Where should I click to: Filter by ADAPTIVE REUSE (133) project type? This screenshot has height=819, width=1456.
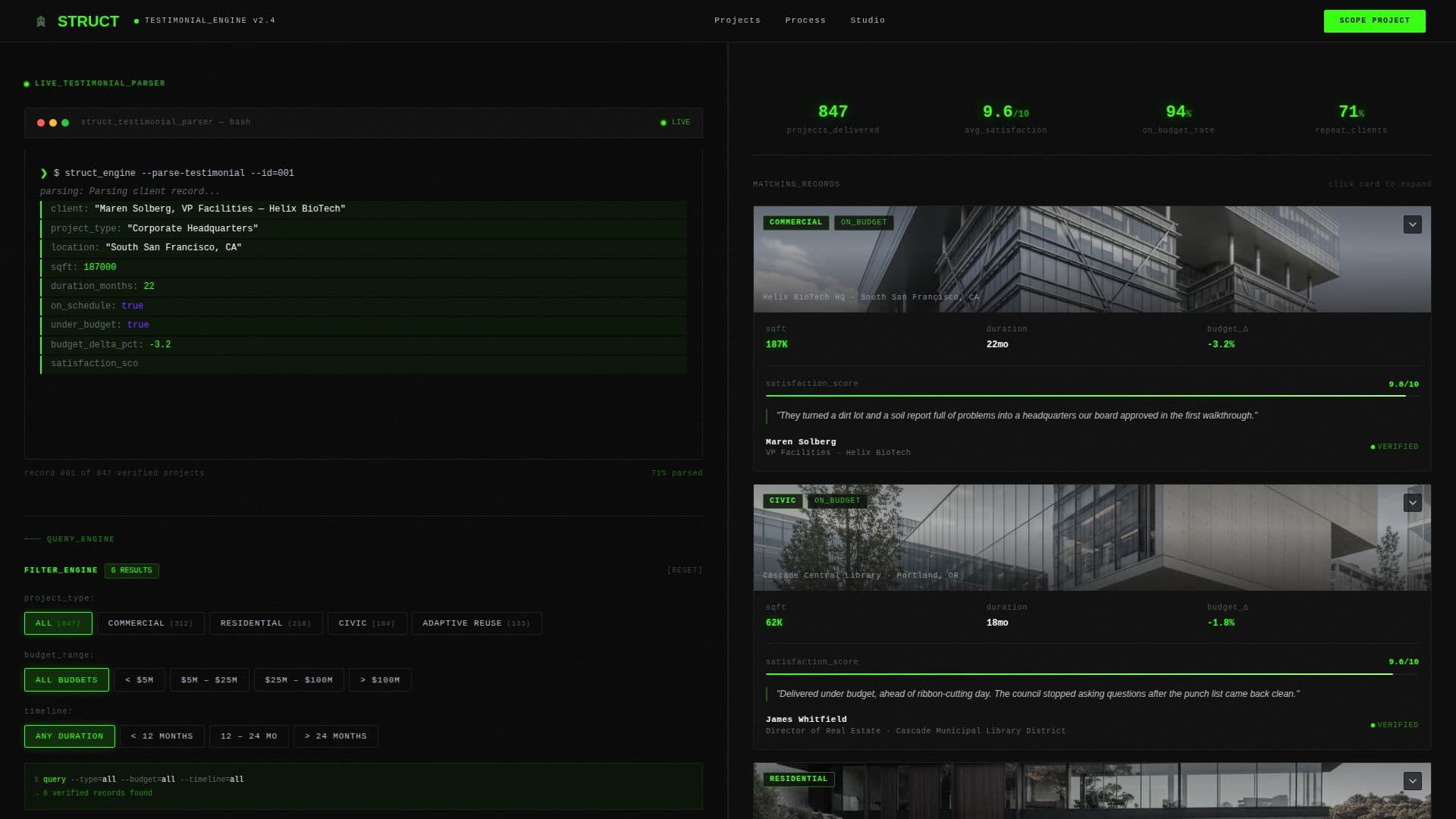(476, 623)
